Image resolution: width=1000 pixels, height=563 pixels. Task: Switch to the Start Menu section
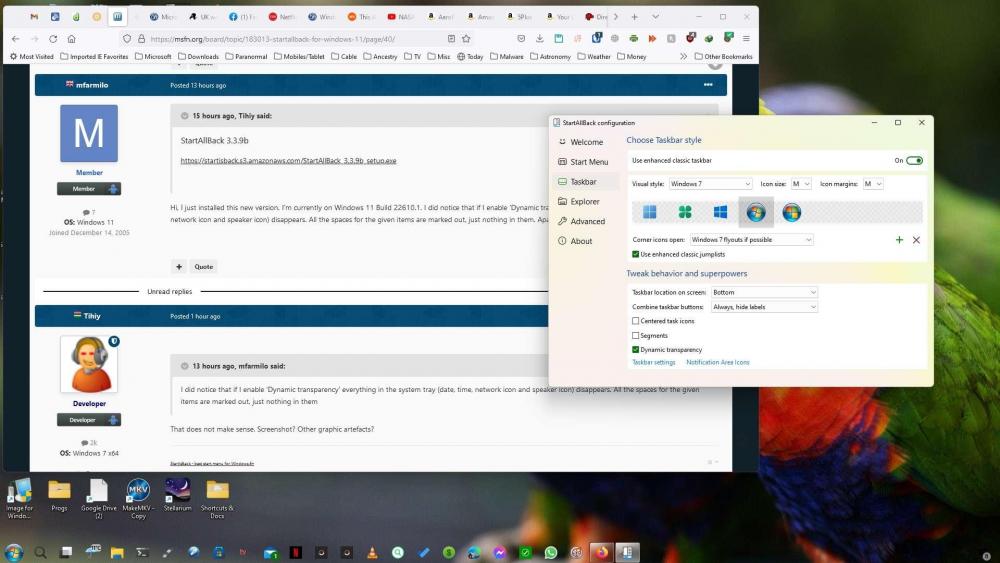588,162
